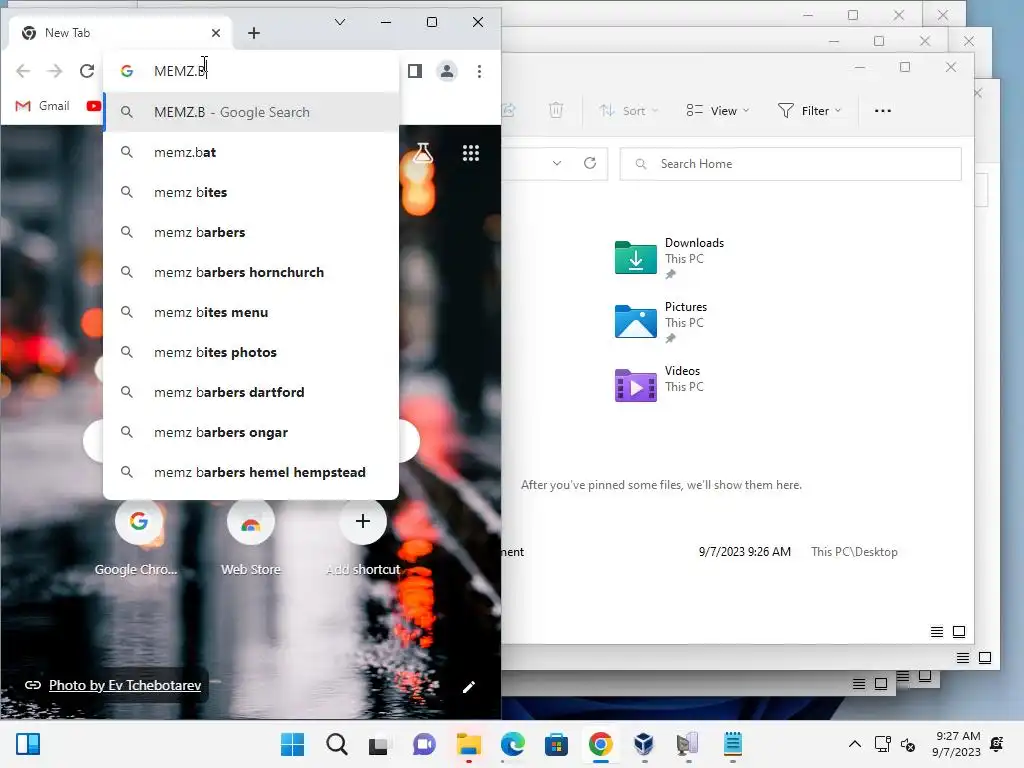The height and width of the screenshot is (768, 1024).
Task: Open the Videos folder
Action: (x=660, y=384)
